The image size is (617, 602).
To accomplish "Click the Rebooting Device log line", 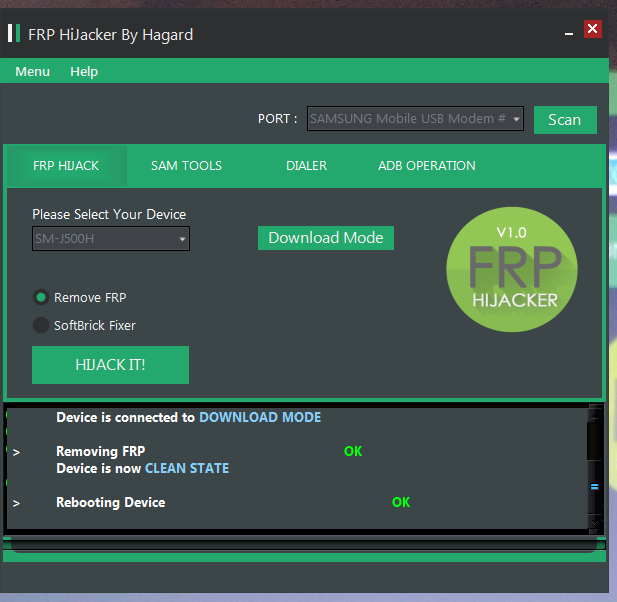I will 111,502.
